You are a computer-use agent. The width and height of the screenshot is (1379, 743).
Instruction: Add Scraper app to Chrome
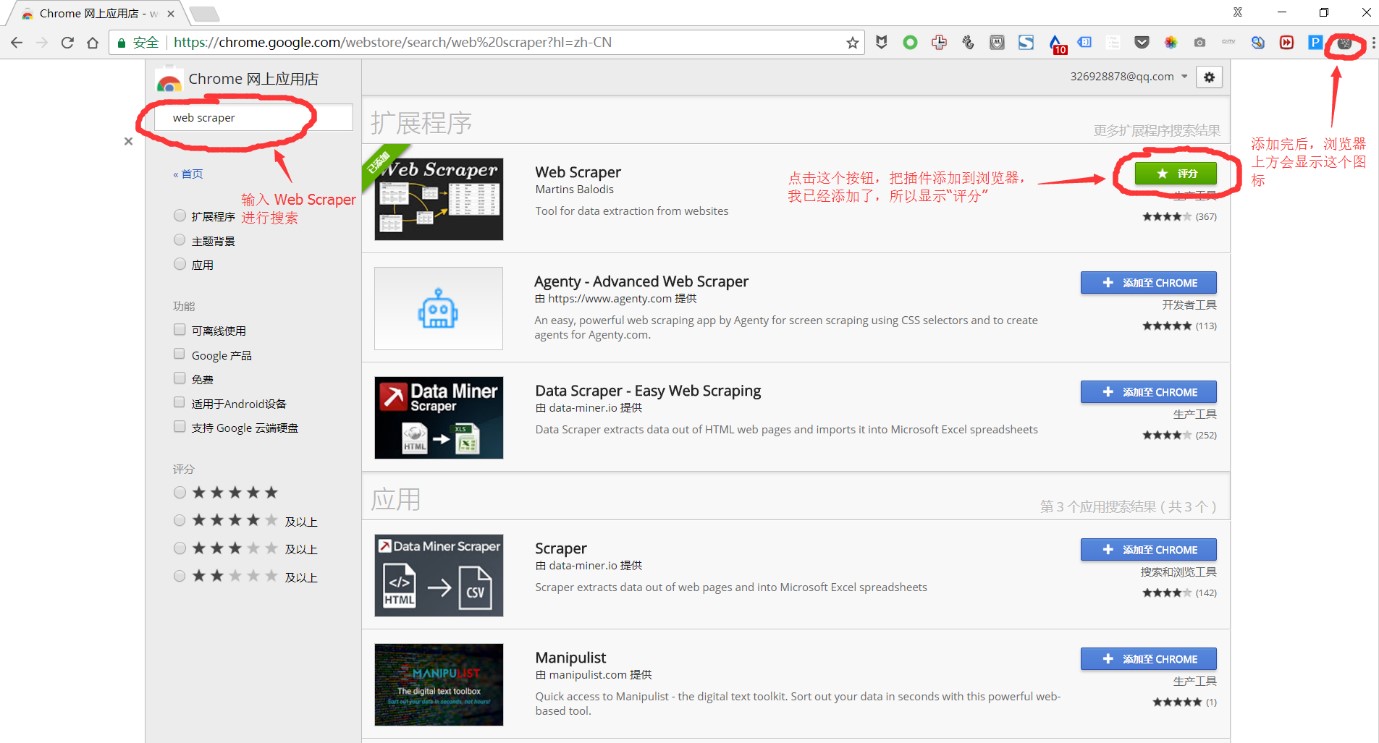click(1149, 550)
